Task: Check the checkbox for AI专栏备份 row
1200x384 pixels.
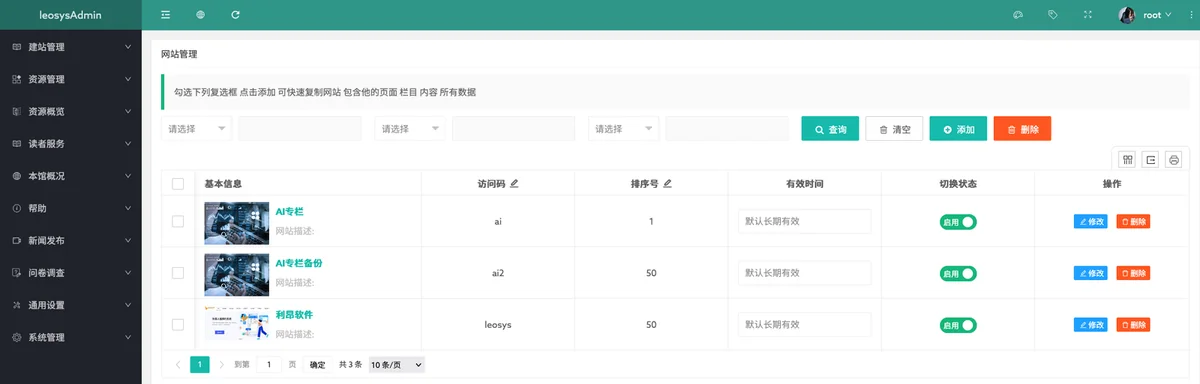Action: (178, 272)
